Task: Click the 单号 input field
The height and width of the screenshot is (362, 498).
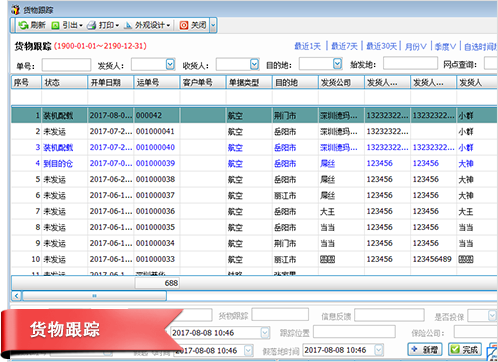Action: [66, 65]
